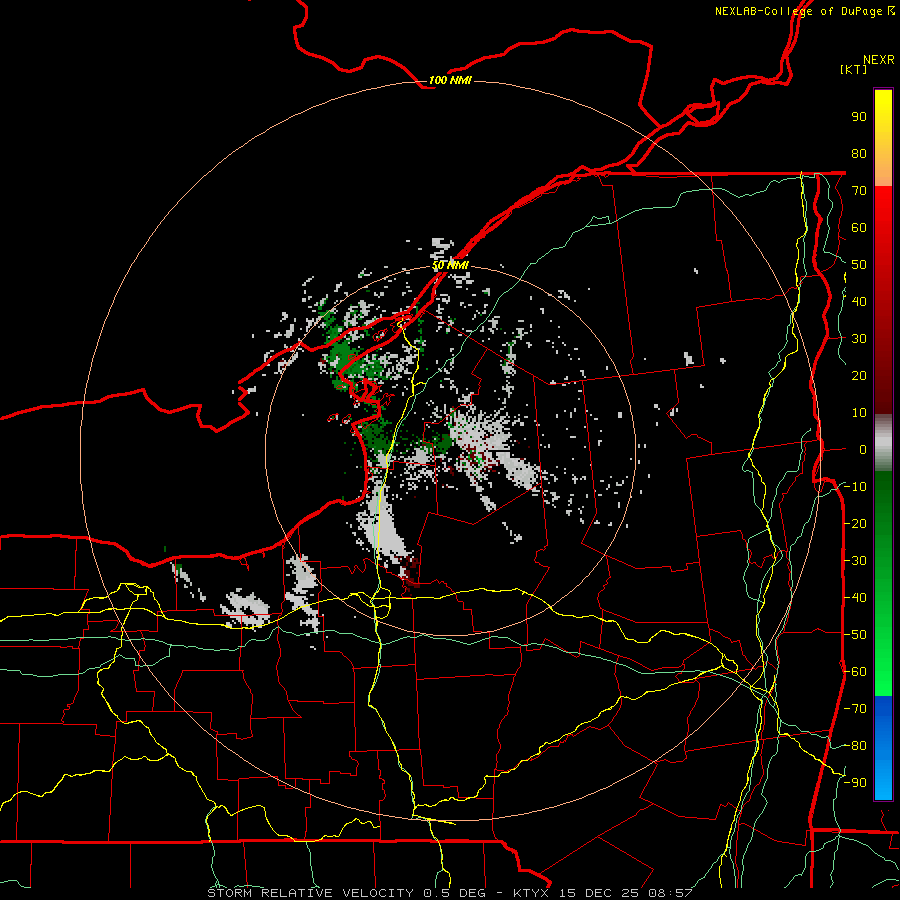Click the positive 30 scale value
The image size is (900, 900).
pos(859,339)
